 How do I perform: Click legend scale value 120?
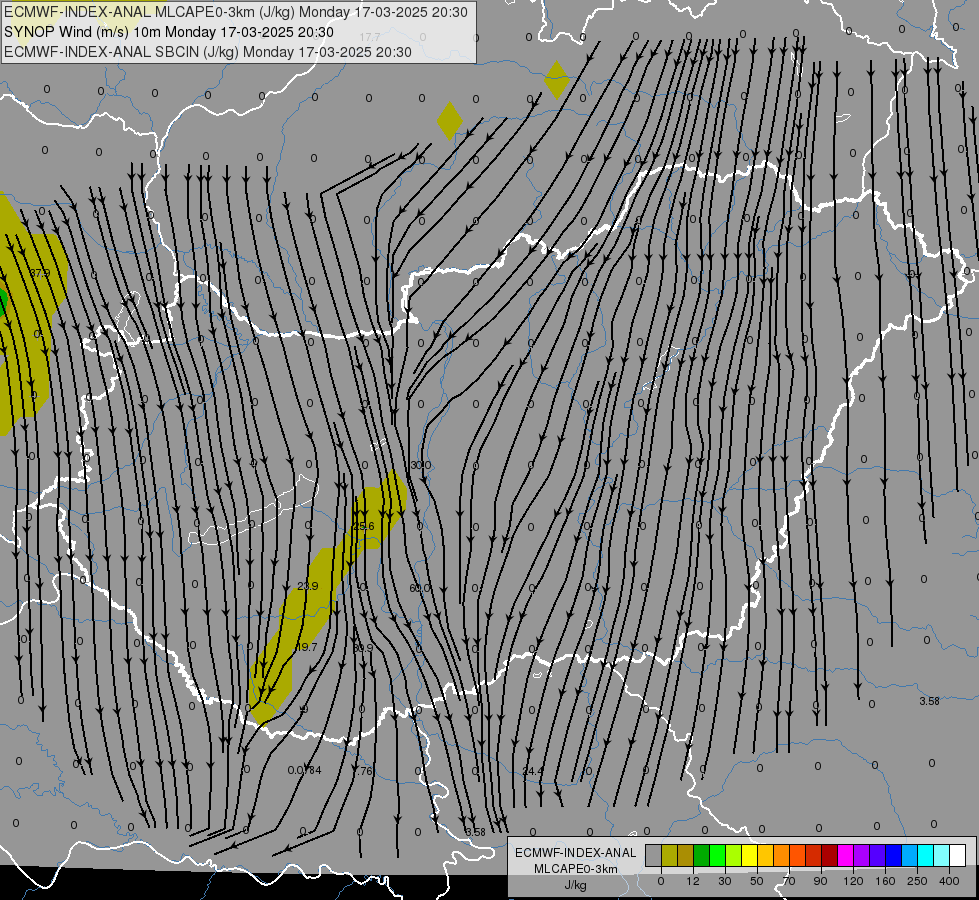(854, 881)
